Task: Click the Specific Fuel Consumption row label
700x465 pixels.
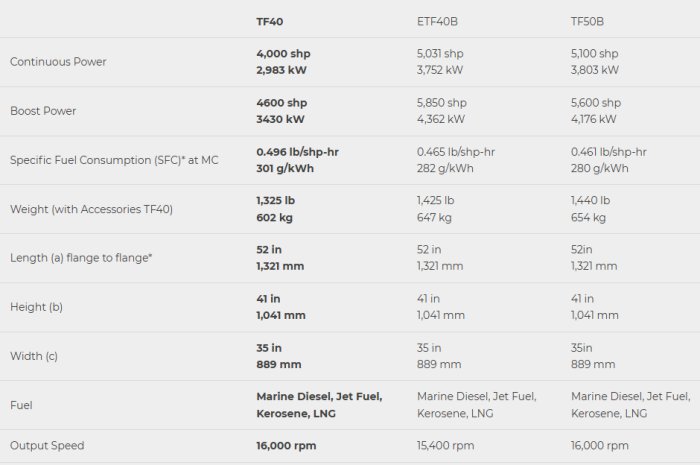Action: (x=114, y=160)
